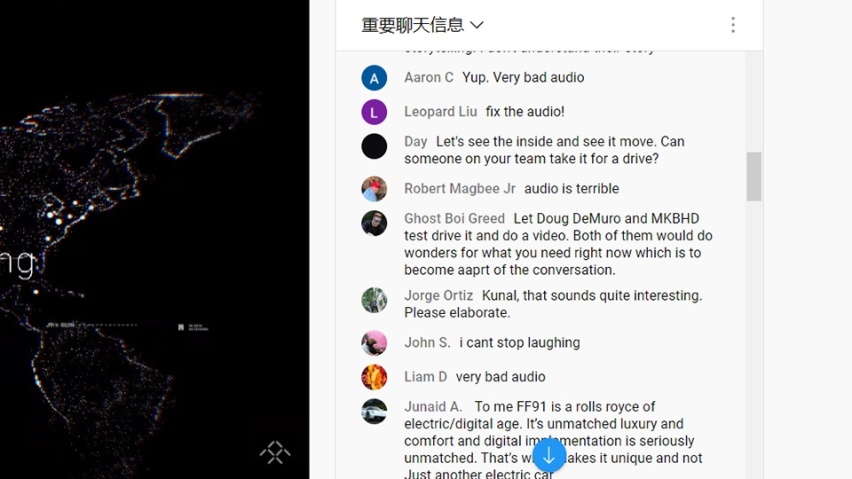Open Junaid A.'s car avatar

[374, 411]
